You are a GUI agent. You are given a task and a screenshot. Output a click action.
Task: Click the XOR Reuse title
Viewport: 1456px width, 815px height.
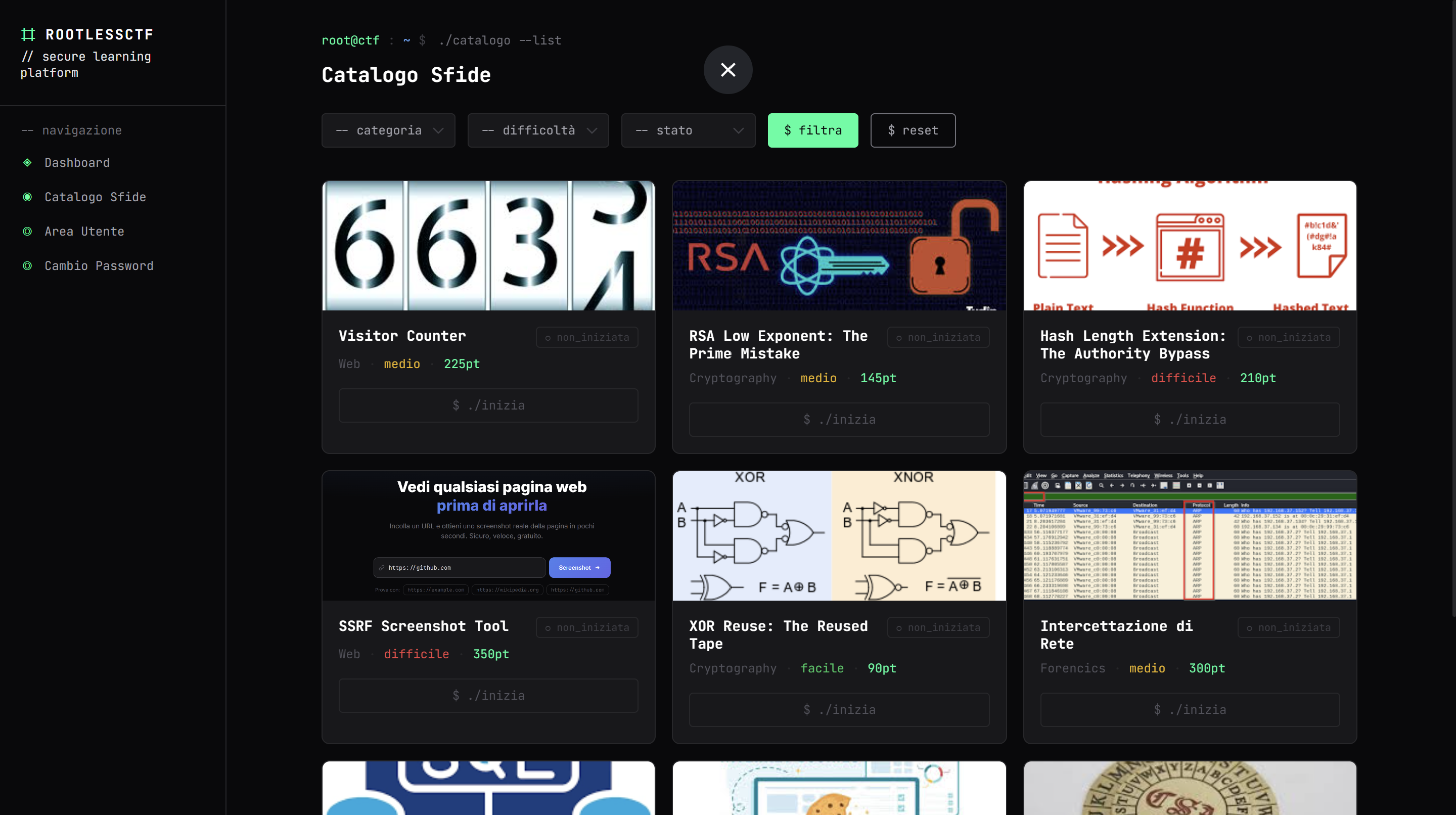point(779,635)
